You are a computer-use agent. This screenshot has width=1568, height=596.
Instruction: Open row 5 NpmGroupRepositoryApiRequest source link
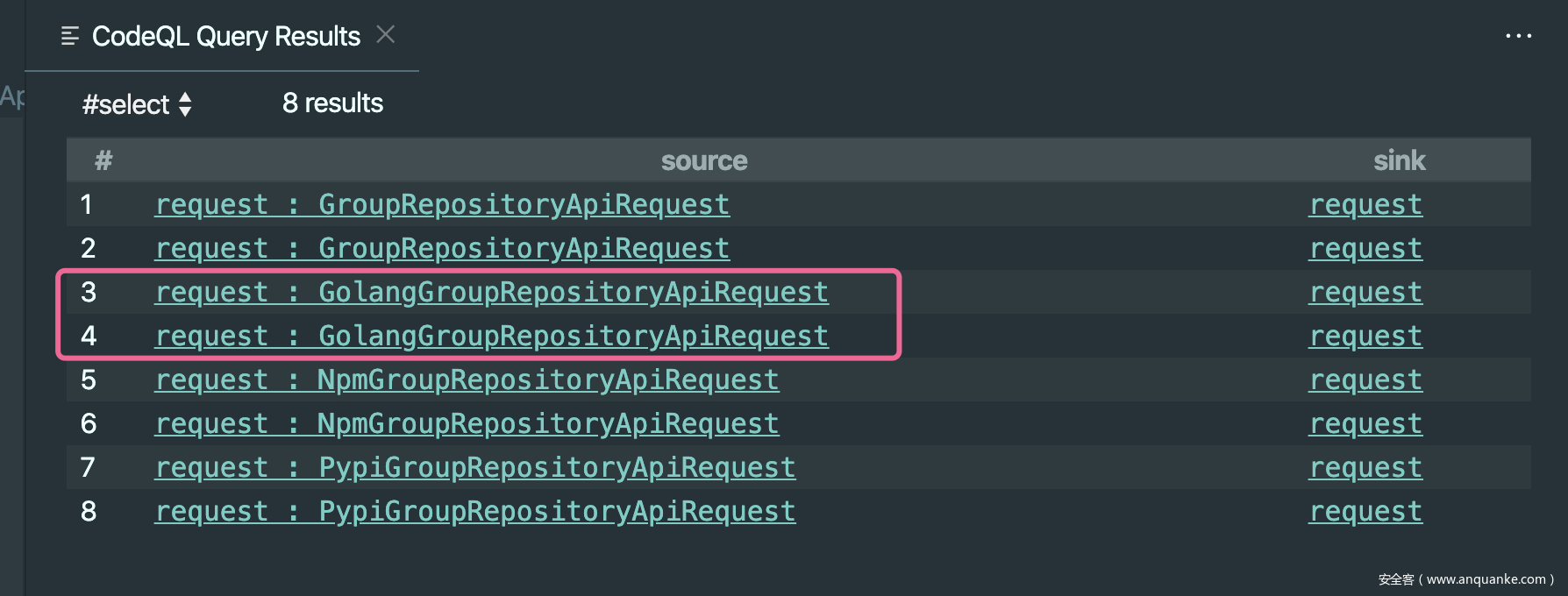click(x=467, y=380)
